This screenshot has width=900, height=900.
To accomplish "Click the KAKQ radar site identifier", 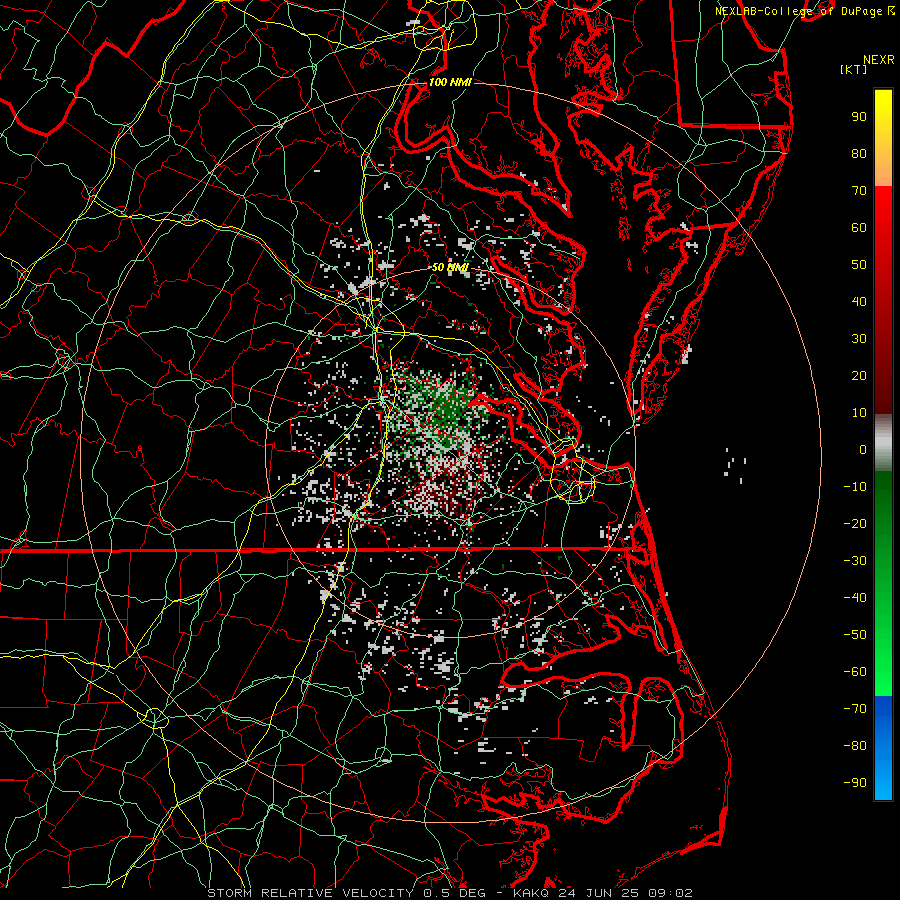I will pyautogui.click(x=531, y=893).
